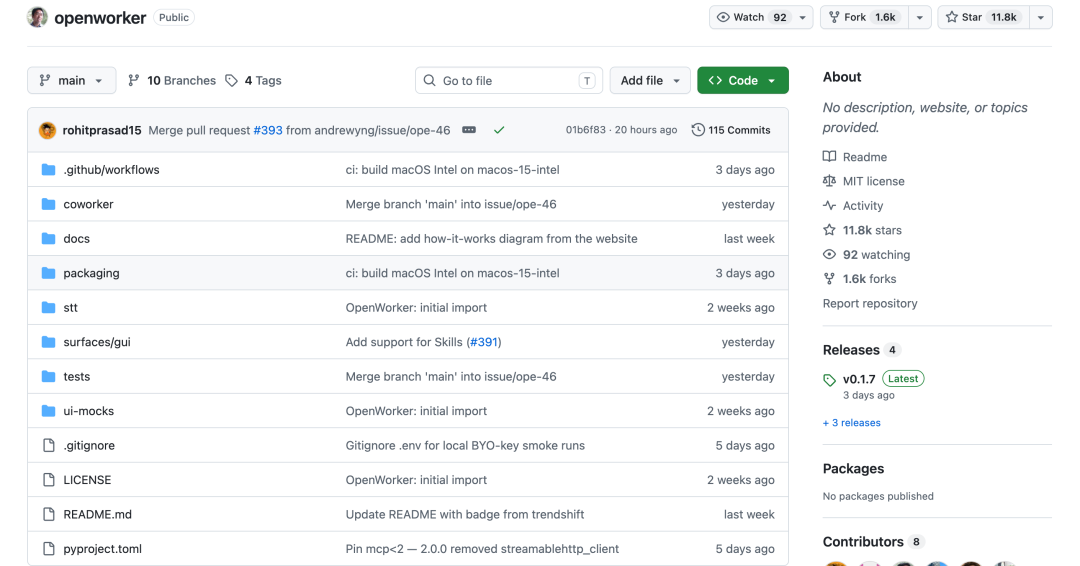The height and width of the screenshot is (566, 1080).
Task: Star the openworker repository
Action: [982, 17]
